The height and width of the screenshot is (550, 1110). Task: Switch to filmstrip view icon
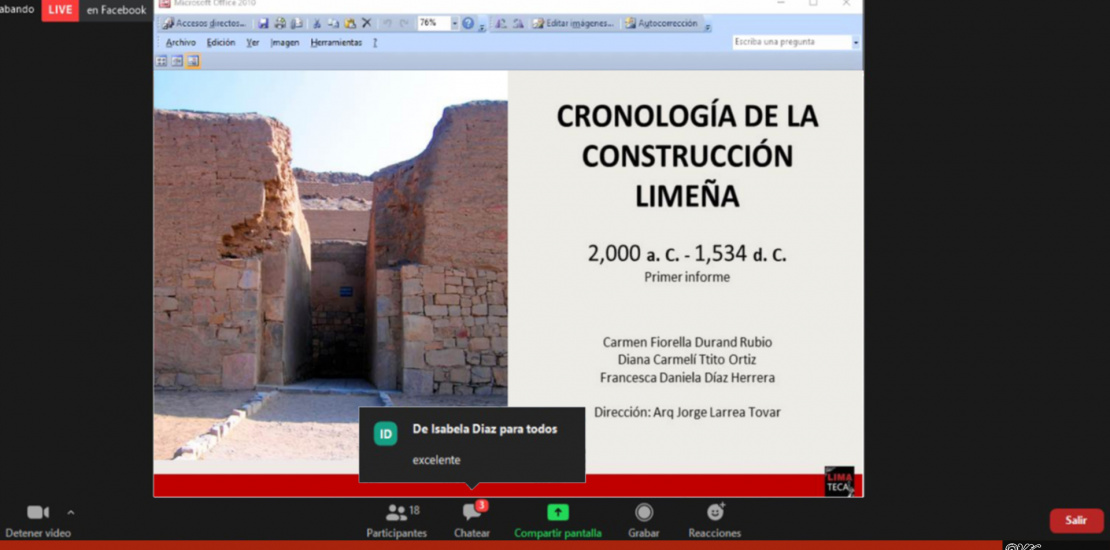pyautogui.click(x=177, y=62)
